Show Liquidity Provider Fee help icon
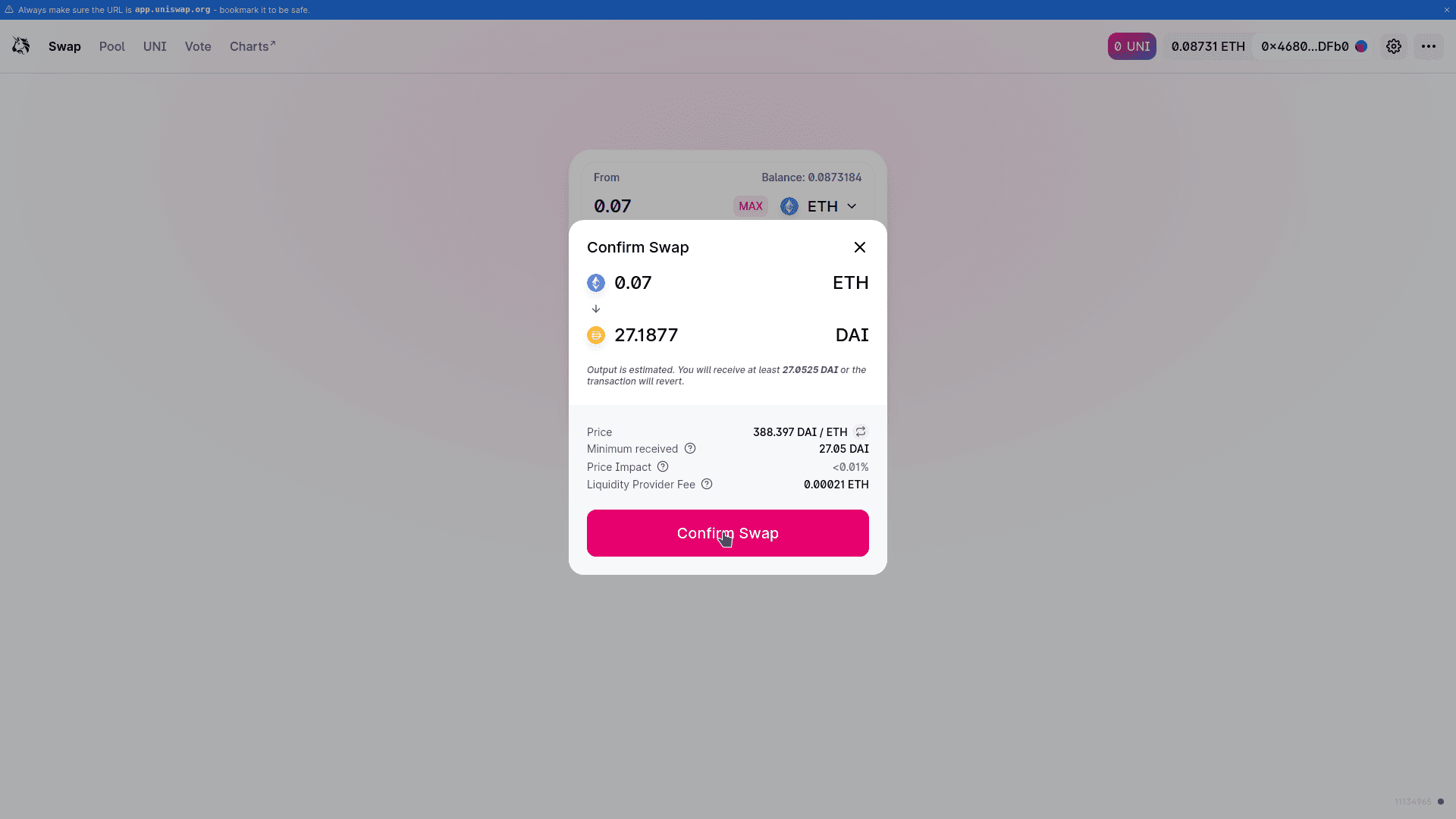 tap(707, 484)
